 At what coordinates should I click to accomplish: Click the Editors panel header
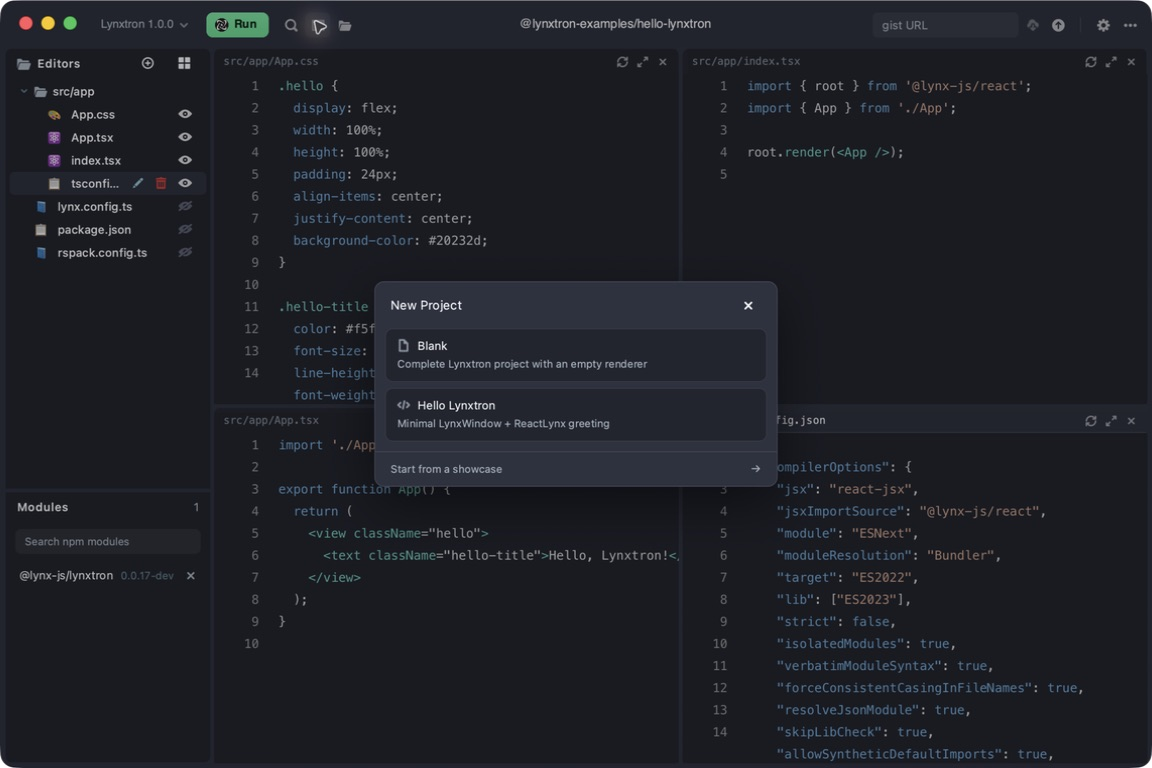[x=58, y=63]
